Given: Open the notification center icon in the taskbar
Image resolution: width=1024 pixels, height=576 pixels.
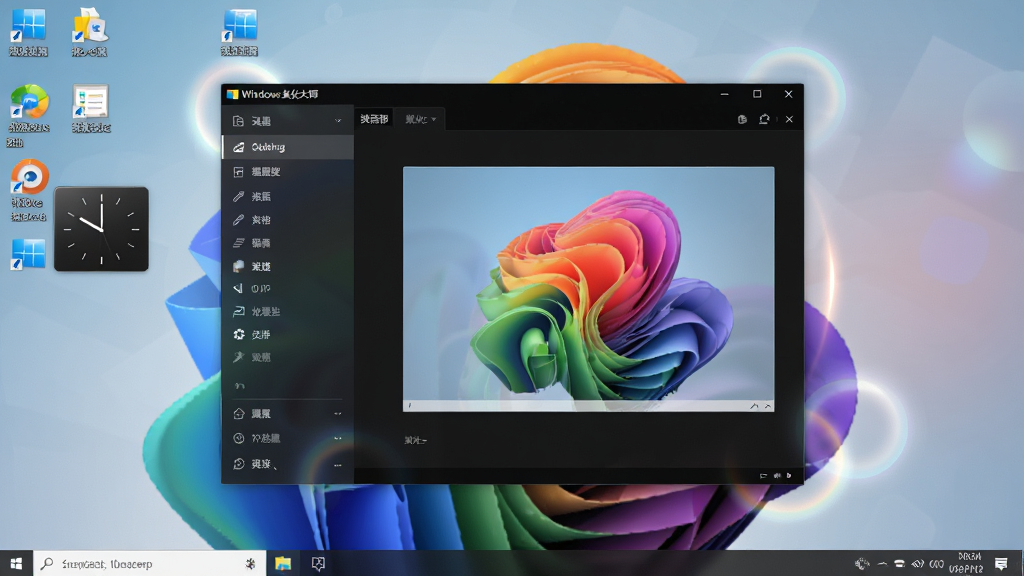Looking at the screenshot, I should point(1001,564).
